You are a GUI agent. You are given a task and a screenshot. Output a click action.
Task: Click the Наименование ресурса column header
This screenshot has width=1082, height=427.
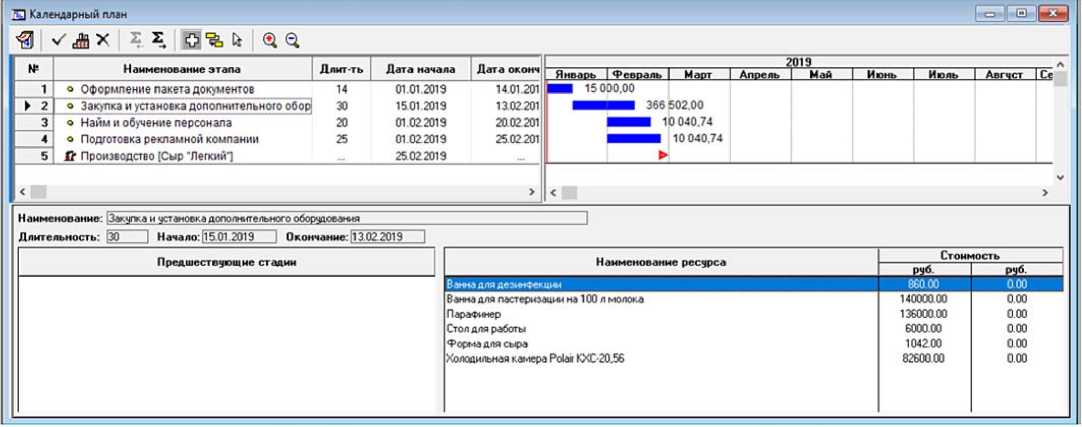[661, 262]
